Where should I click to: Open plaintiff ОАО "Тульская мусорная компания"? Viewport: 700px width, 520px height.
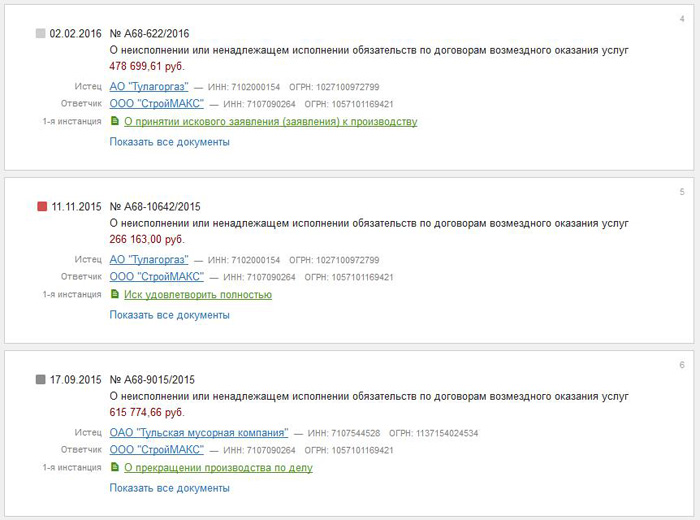(199, 433)
